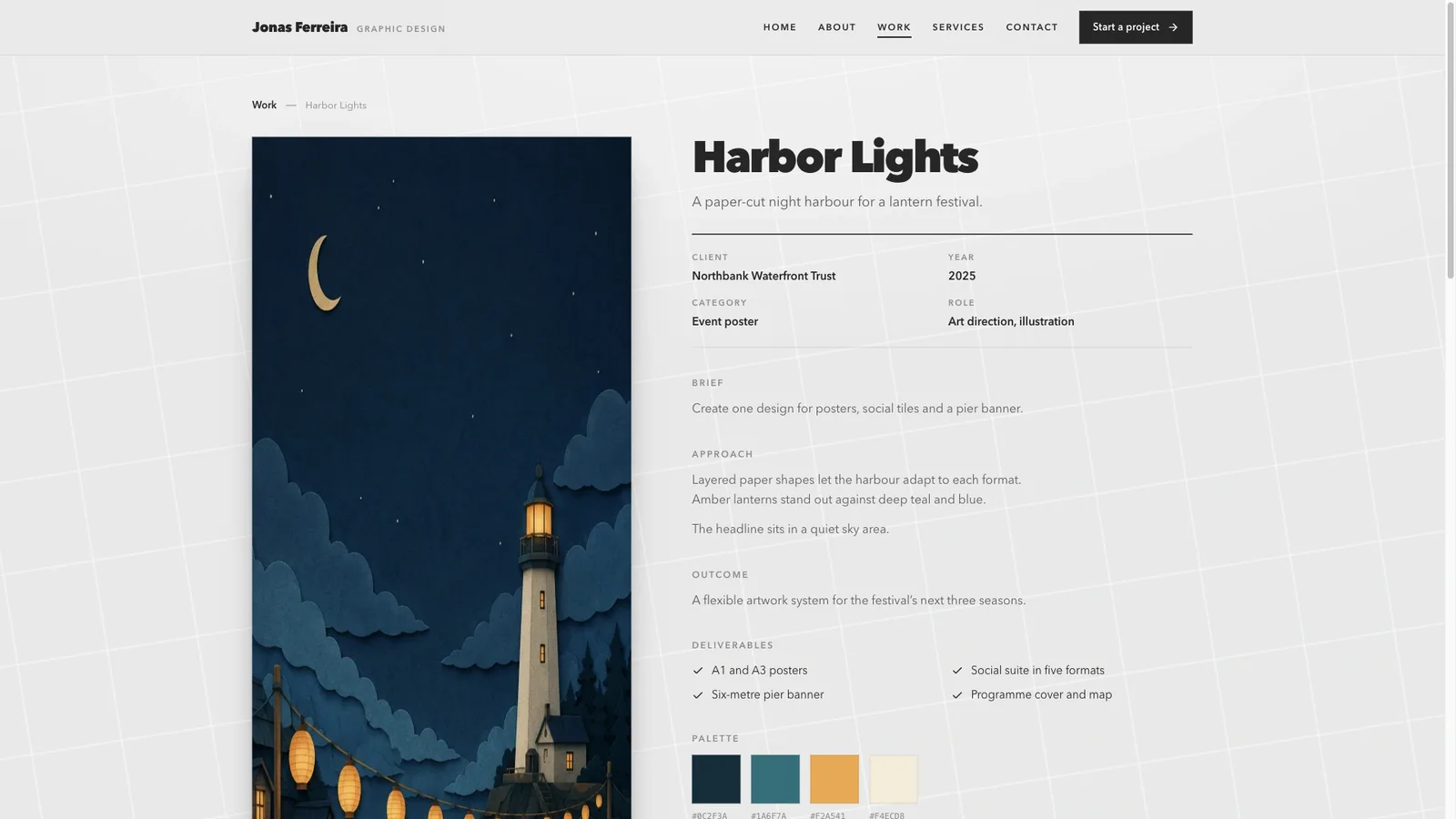Click the GRAPHIC DESIGN tagline text
The width and height of the screenshot is (1456, 819).
coord(401,29)
